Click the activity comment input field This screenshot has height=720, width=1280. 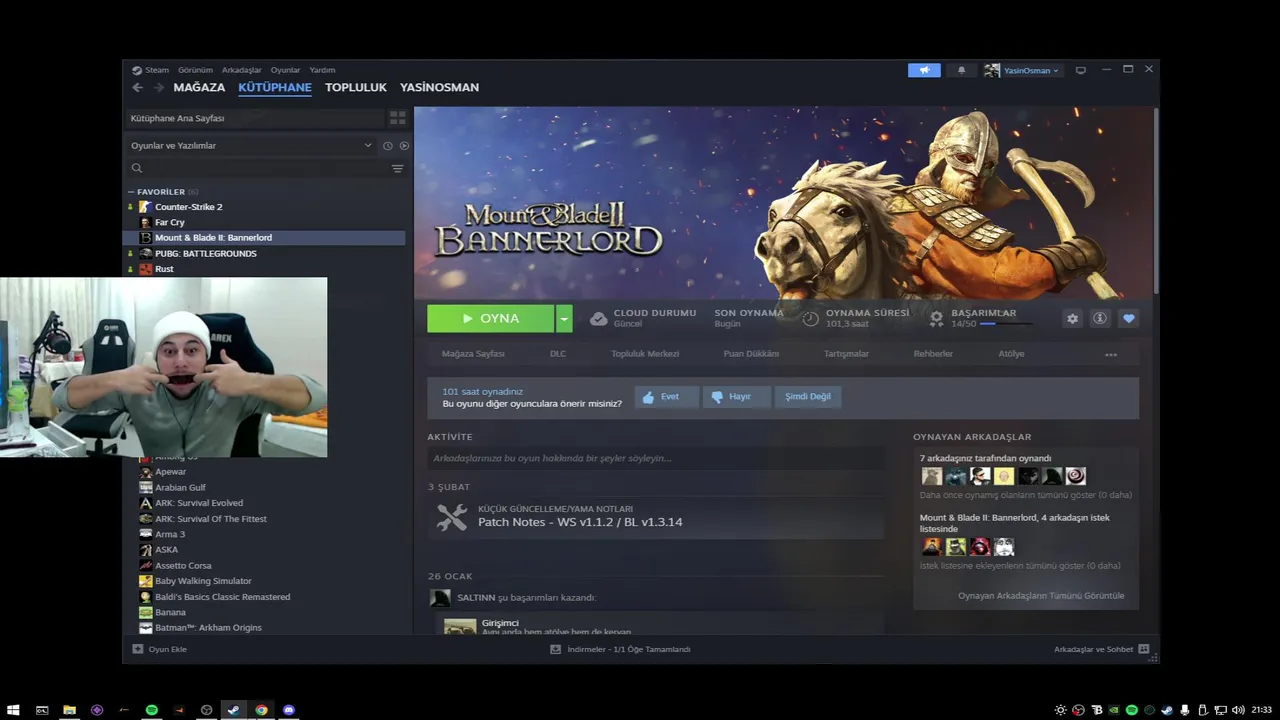(x=656, y=458)
